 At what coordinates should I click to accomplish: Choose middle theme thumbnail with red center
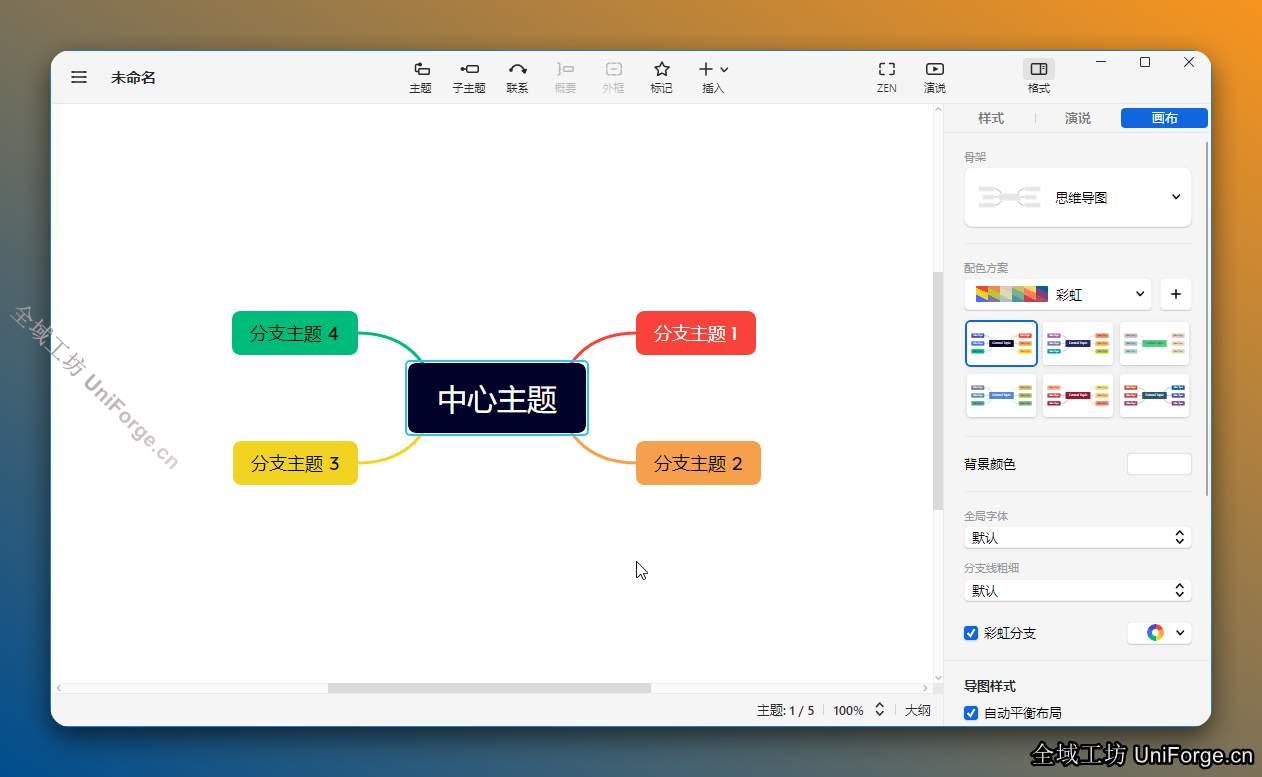point(1078,395)
